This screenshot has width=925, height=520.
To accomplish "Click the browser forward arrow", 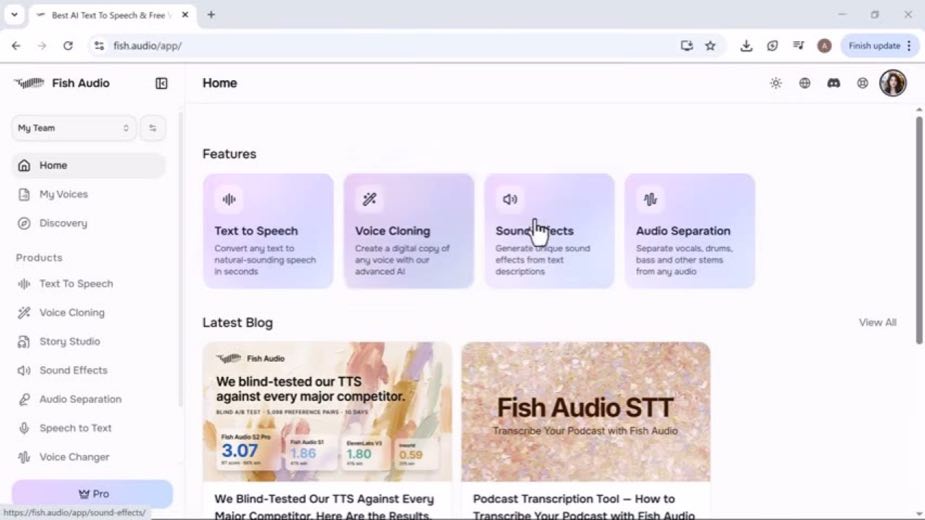I will (x=42, y=45).
